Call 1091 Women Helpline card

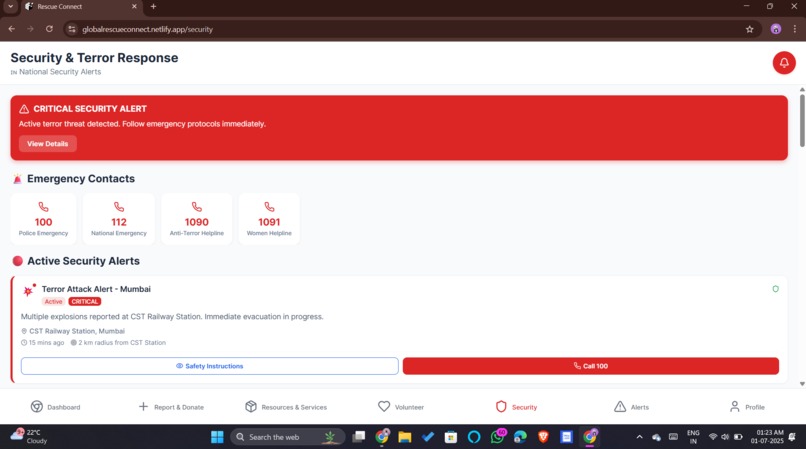tap(269, 219)
